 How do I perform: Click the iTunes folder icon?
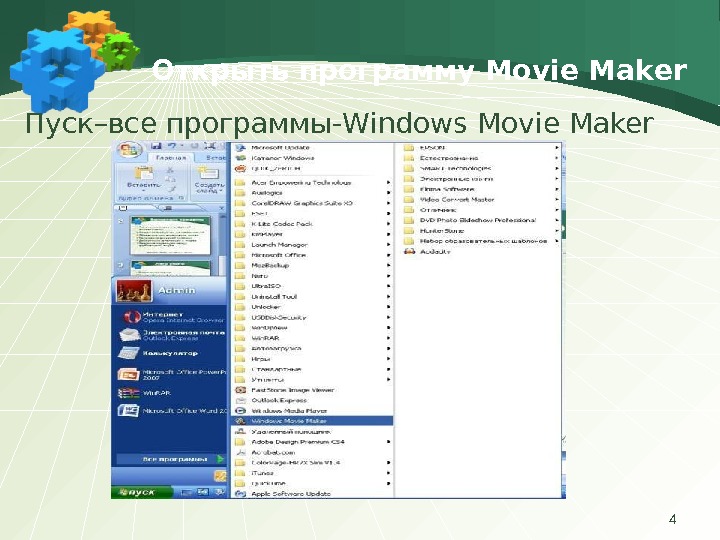pyautogui.click(x=240, y=473)
